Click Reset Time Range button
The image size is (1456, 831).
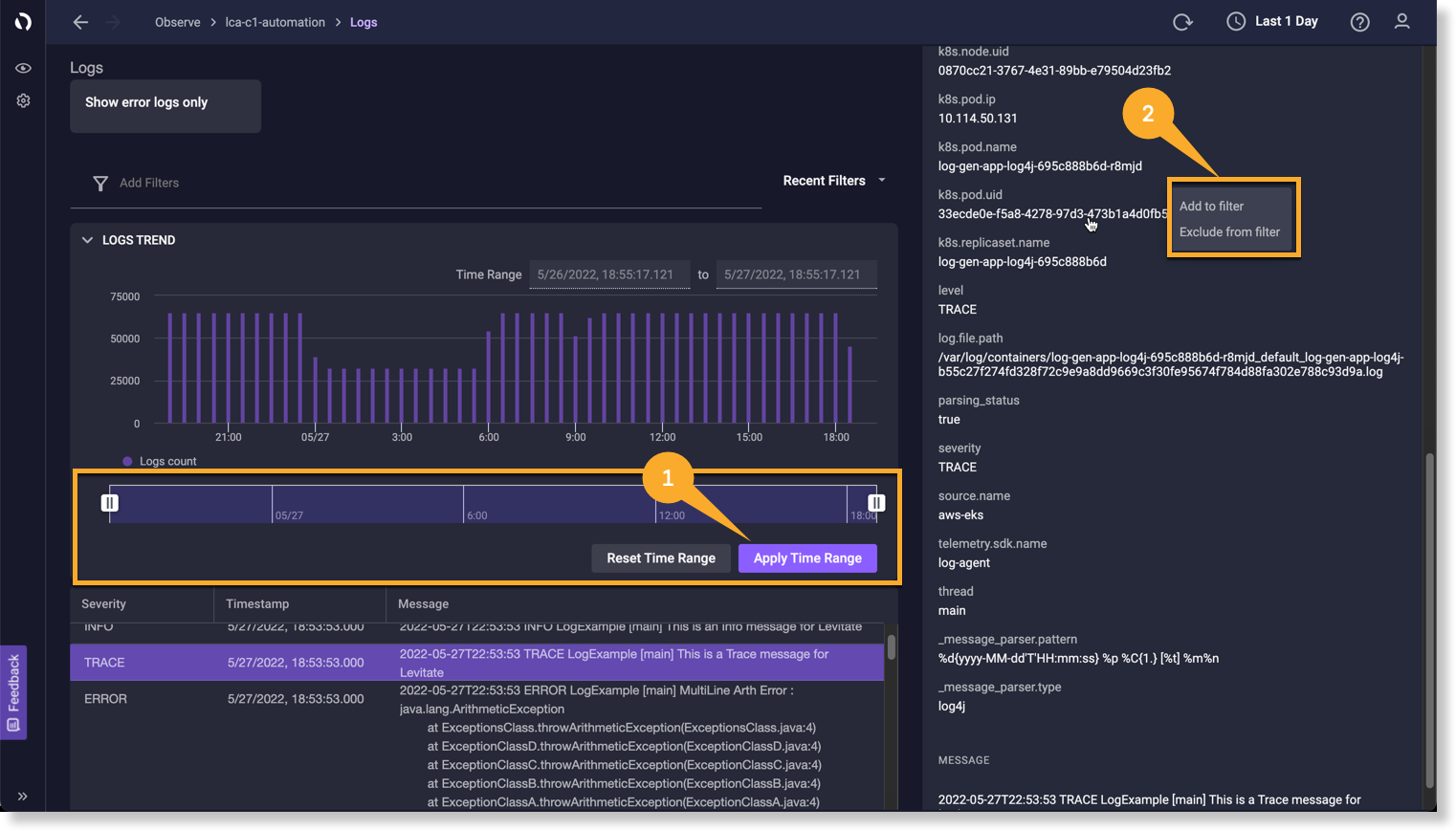point(661,558)
